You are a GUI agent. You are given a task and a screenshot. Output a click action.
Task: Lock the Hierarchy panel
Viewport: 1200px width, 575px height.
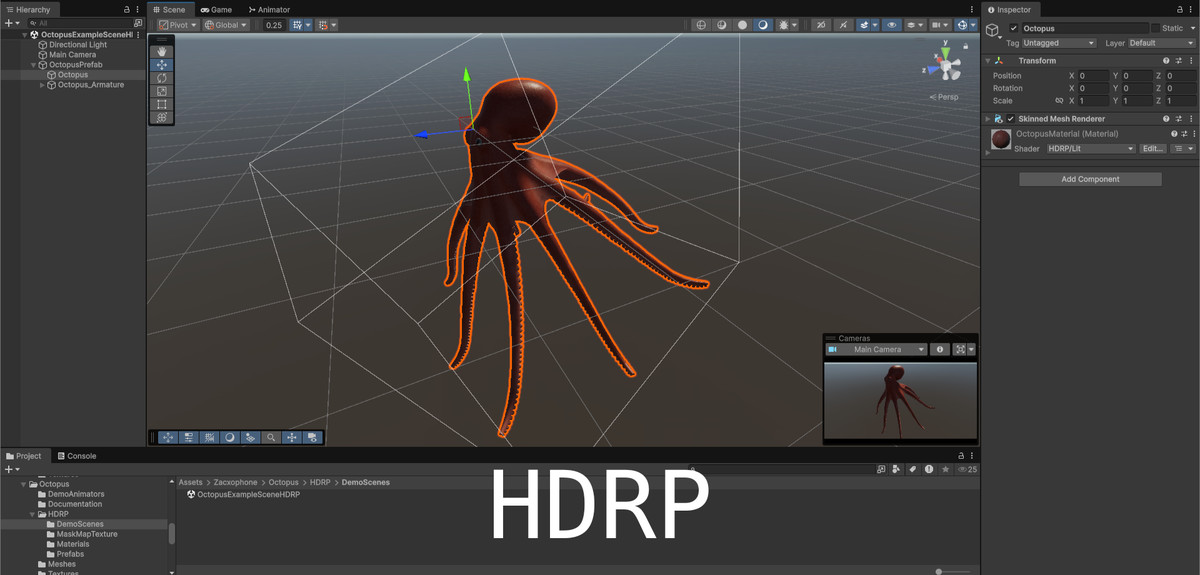pyautogui.click(x=126, y=9)
